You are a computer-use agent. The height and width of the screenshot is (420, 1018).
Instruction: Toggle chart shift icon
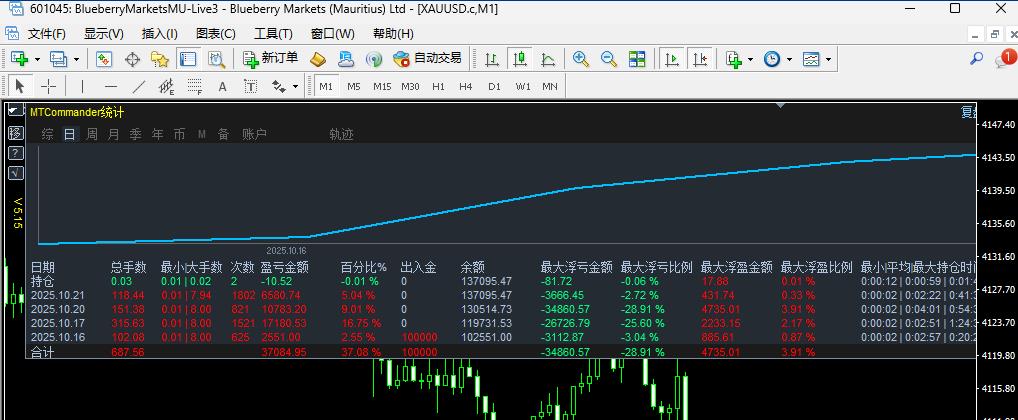coord(700,59)
